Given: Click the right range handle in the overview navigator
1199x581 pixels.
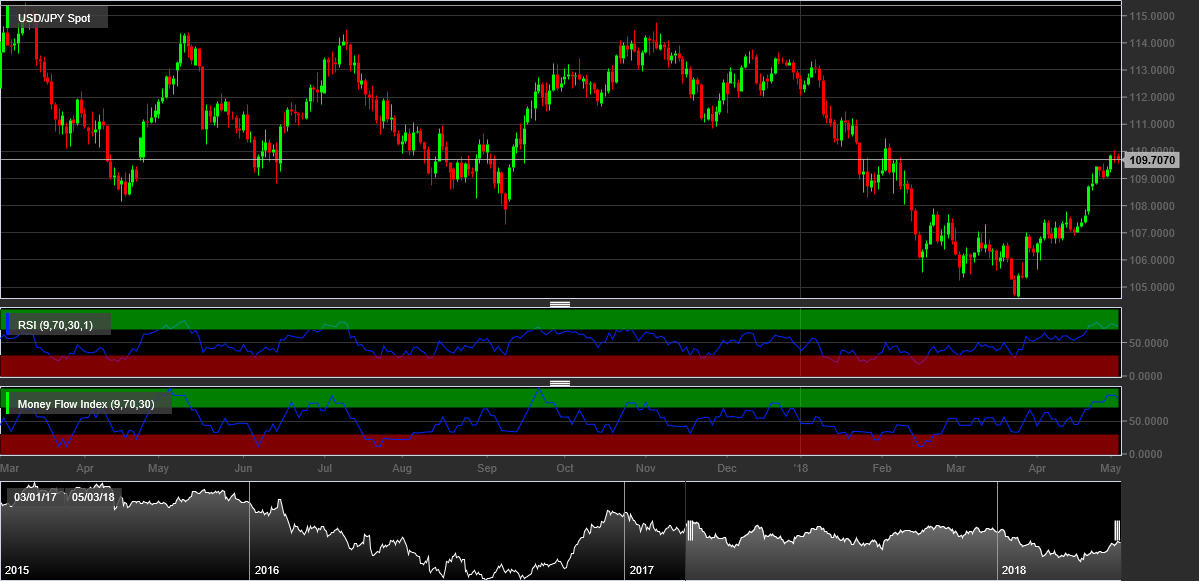Looking at the screenshot, I should (x=1116, y=530).
